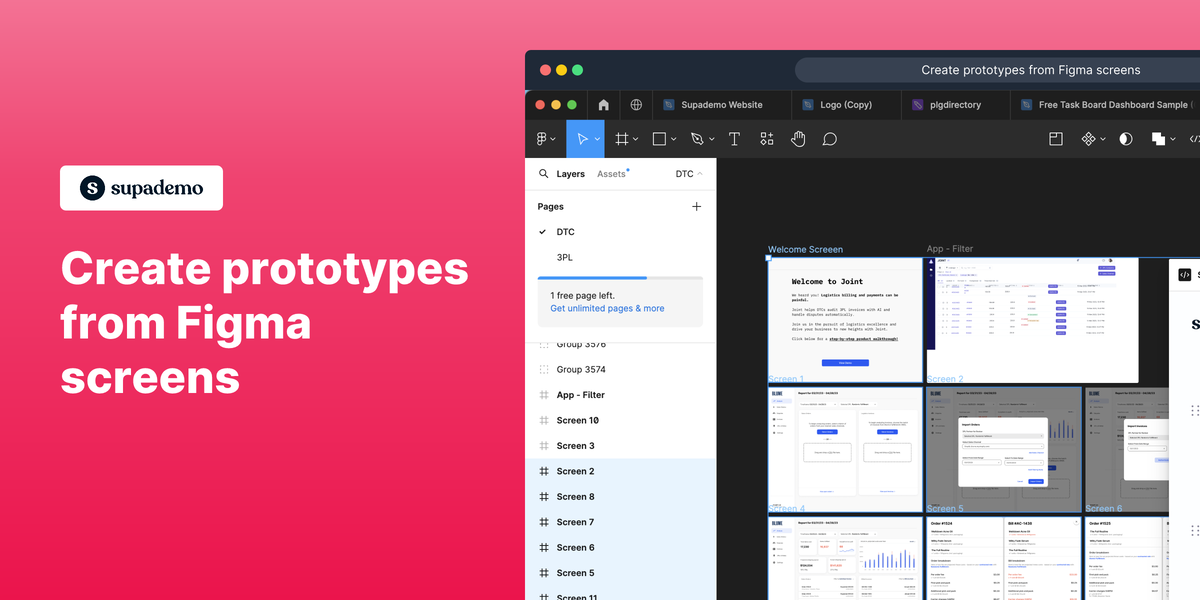The image size is (1200, 600).
Task: Select the Hand tool
Action: [x=798, y=138]
